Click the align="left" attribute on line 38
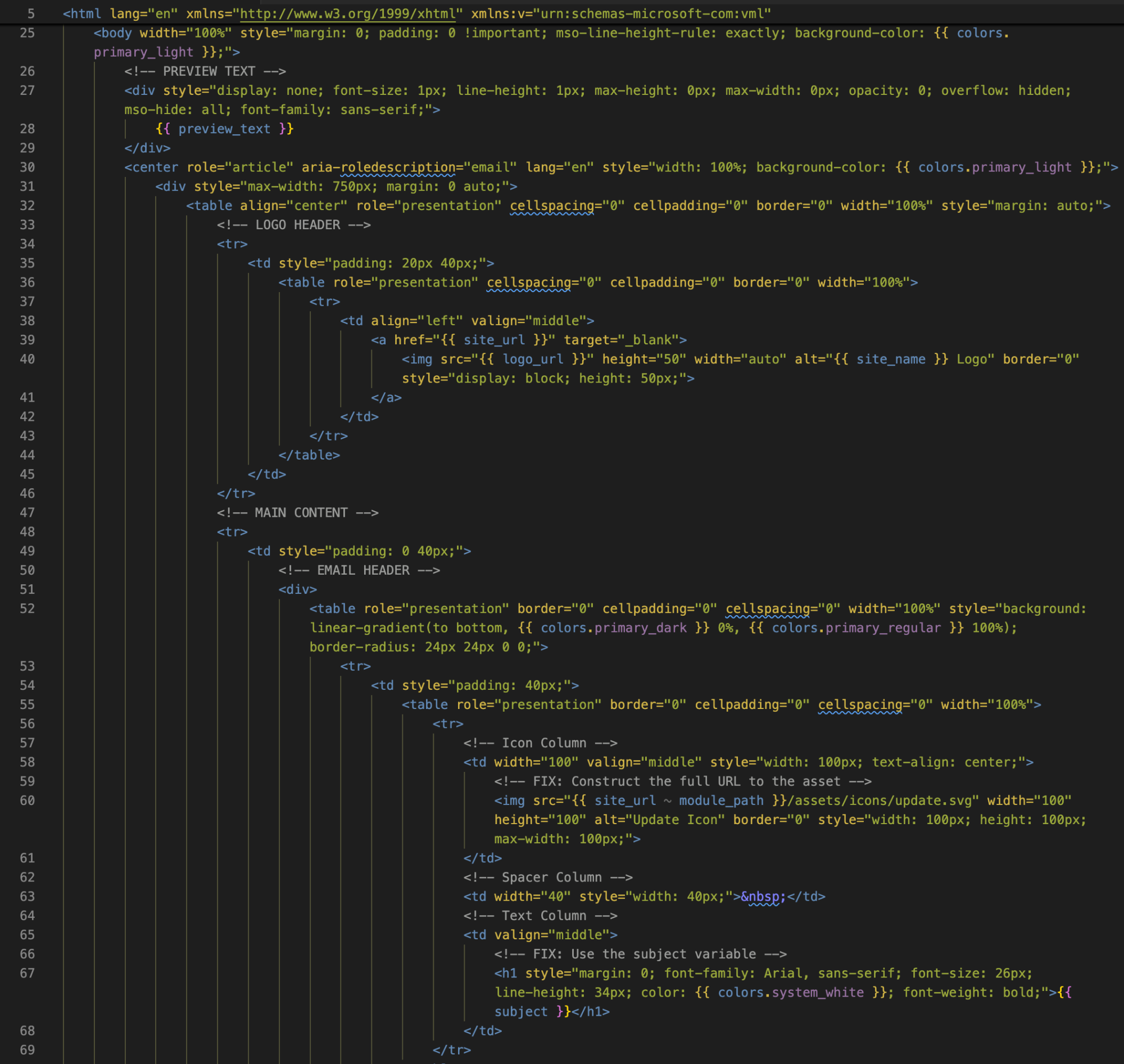1124x1064 pixels. tap(417, 321)
